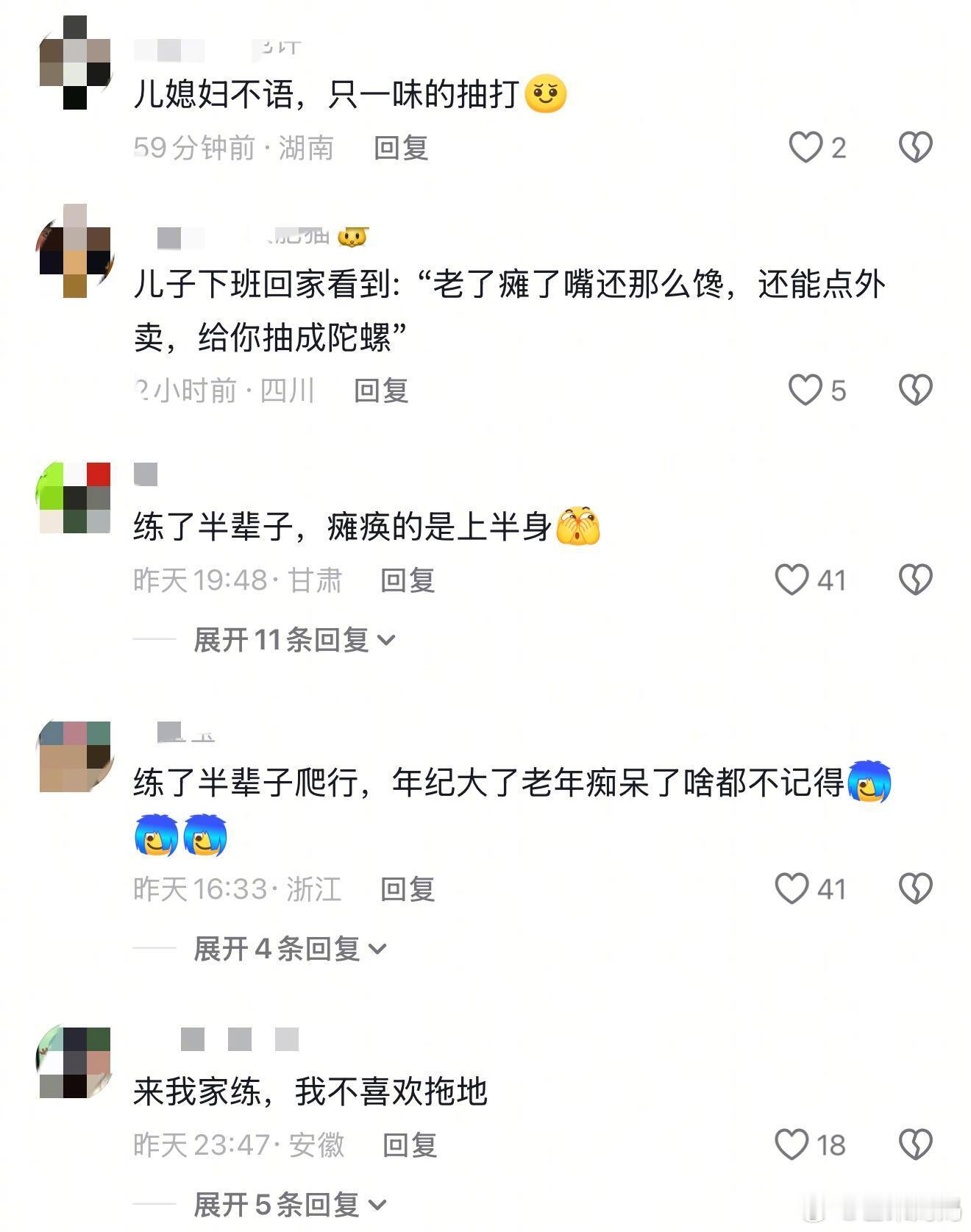The height and width of the screenshot is (1232, 971).
Task: Reply to the 湖南 comment via 回复
Action: pos(401,148)
